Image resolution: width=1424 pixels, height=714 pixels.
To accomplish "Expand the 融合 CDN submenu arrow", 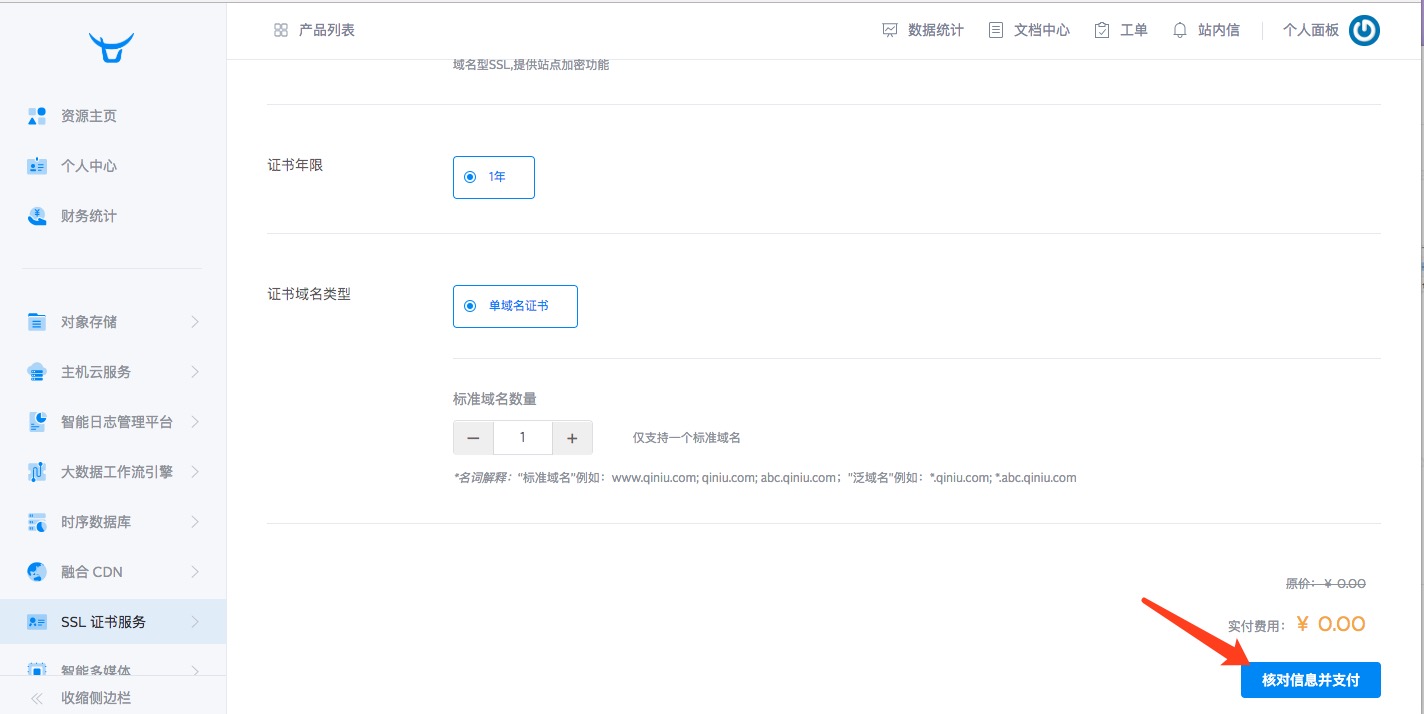I will (195, 572).
